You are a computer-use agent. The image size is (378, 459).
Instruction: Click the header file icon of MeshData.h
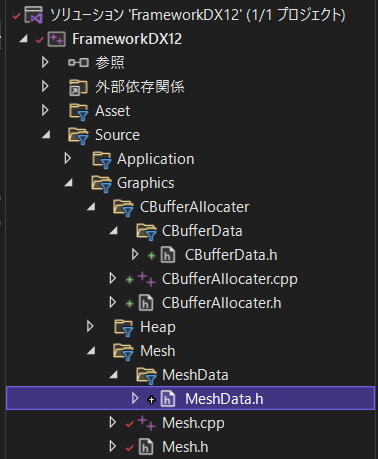168,399
